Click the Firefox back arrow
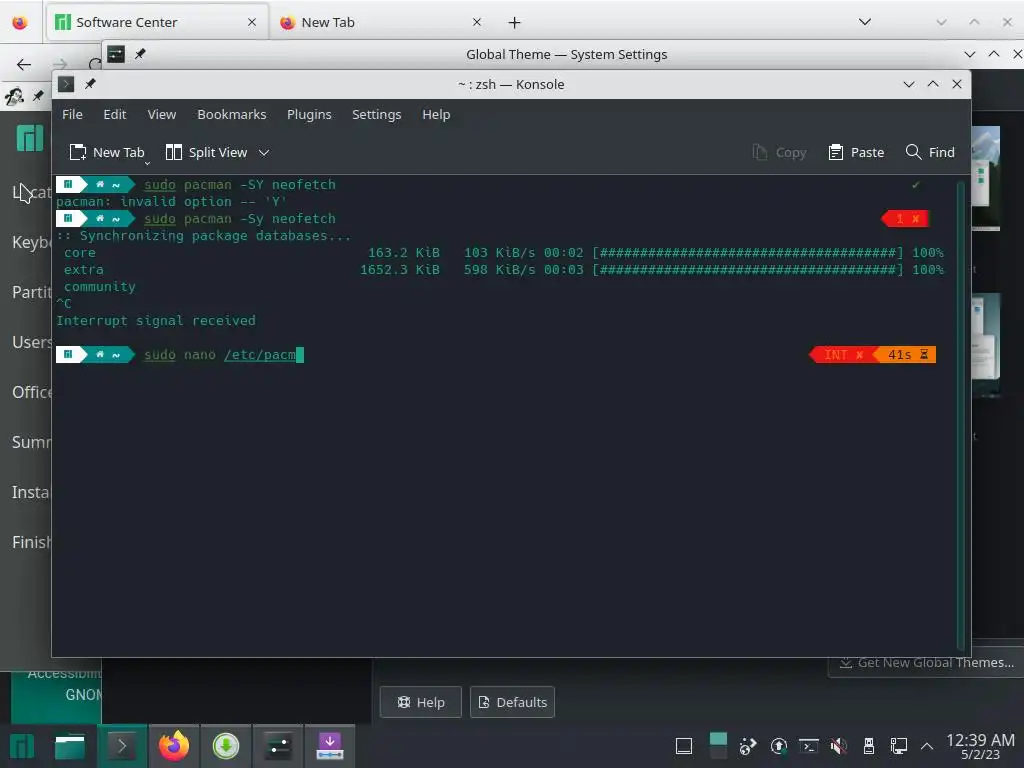The width and height of the screenshot is (1024, 768). click(x=24, y=64)
